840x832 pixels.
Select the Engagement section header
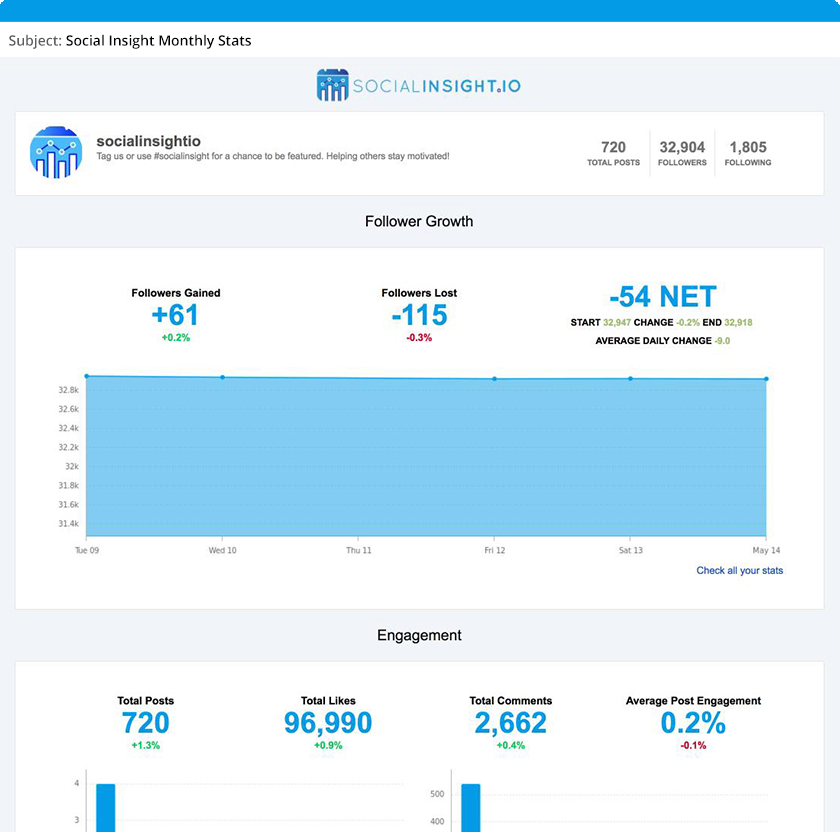419,635
